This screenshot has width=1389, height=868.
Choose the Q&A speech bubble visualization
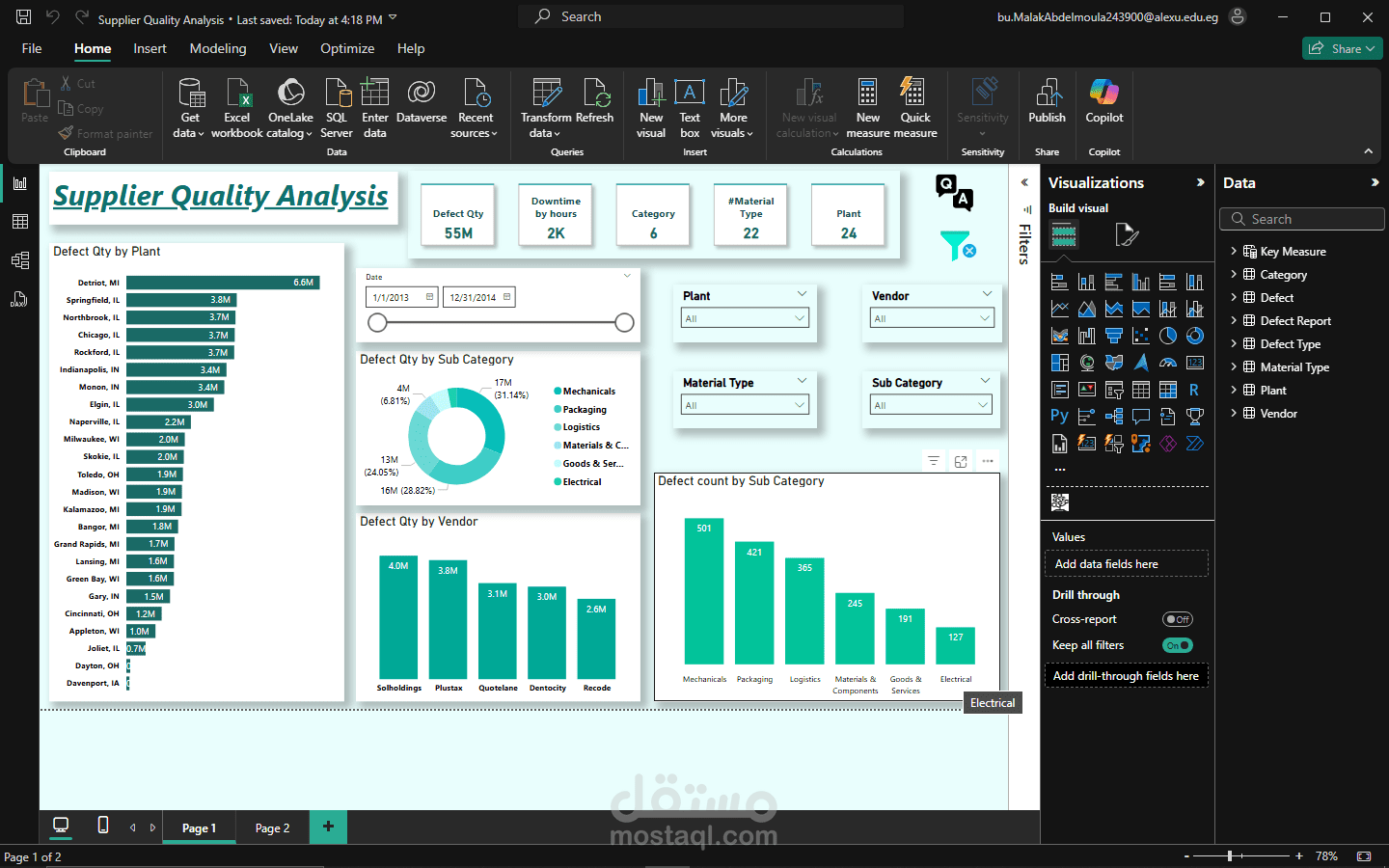(1141, 417)
